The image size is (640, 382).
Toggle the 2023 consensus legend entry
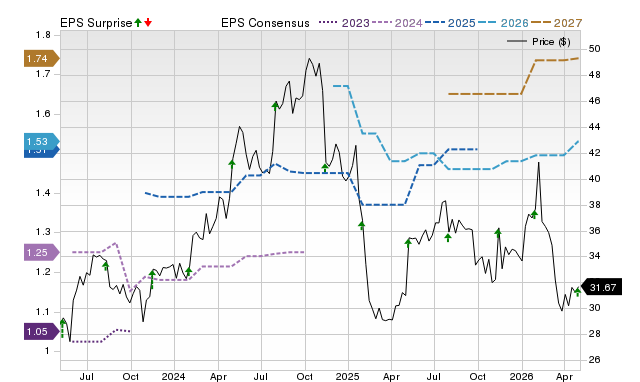(344, 23)
